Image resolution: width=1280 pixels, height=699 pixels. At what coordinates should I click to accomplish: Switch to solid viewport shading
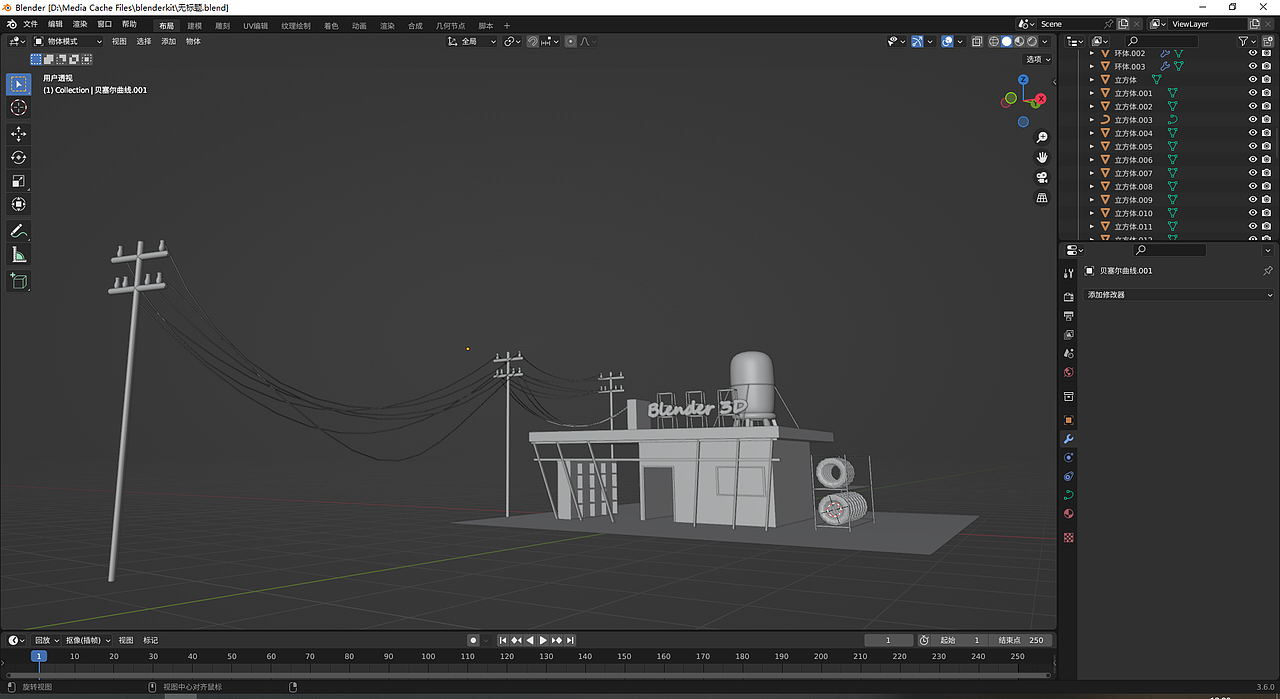click(1007, 41)
